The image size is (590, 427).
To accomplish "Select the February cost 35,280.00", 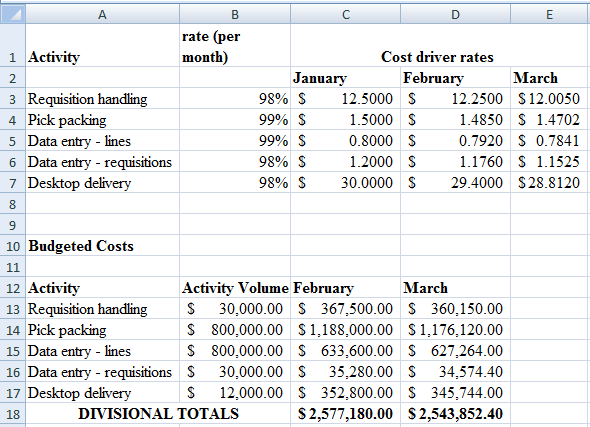I will coord(345,372).
